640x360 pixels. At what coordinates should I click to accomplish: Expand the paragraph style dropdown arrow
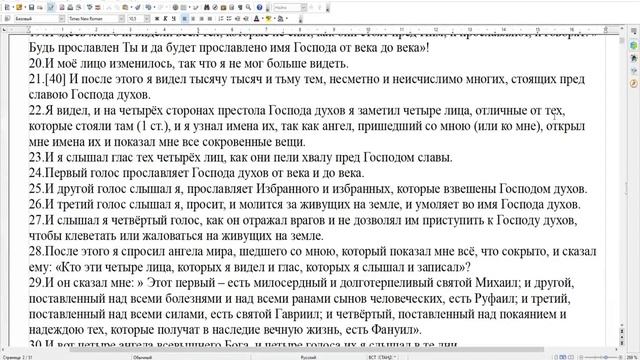coord(62,18)
